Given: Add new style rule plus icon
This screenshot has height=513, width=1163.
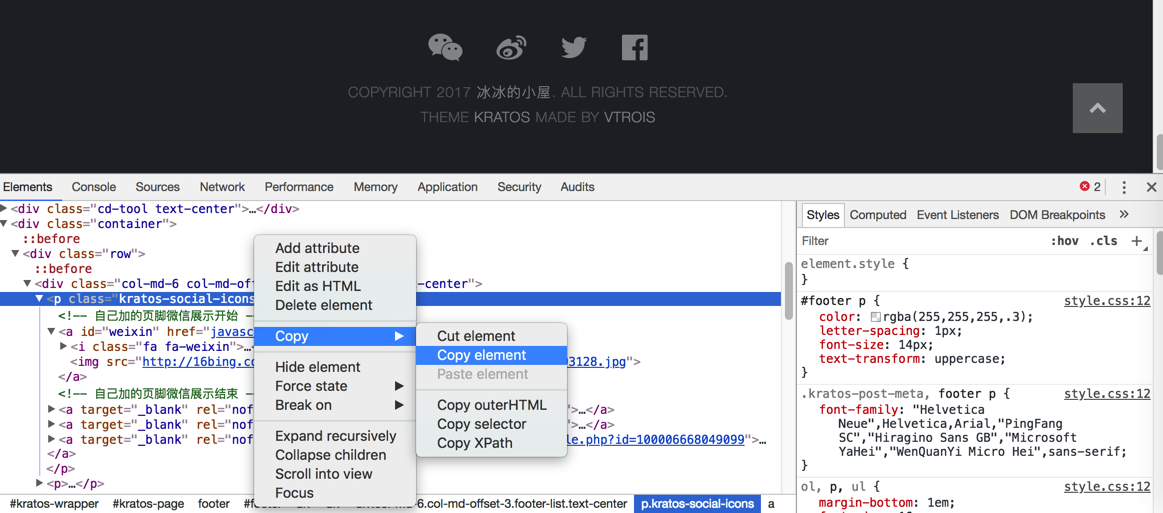Looking at the screenshot, I should 1136,241.
